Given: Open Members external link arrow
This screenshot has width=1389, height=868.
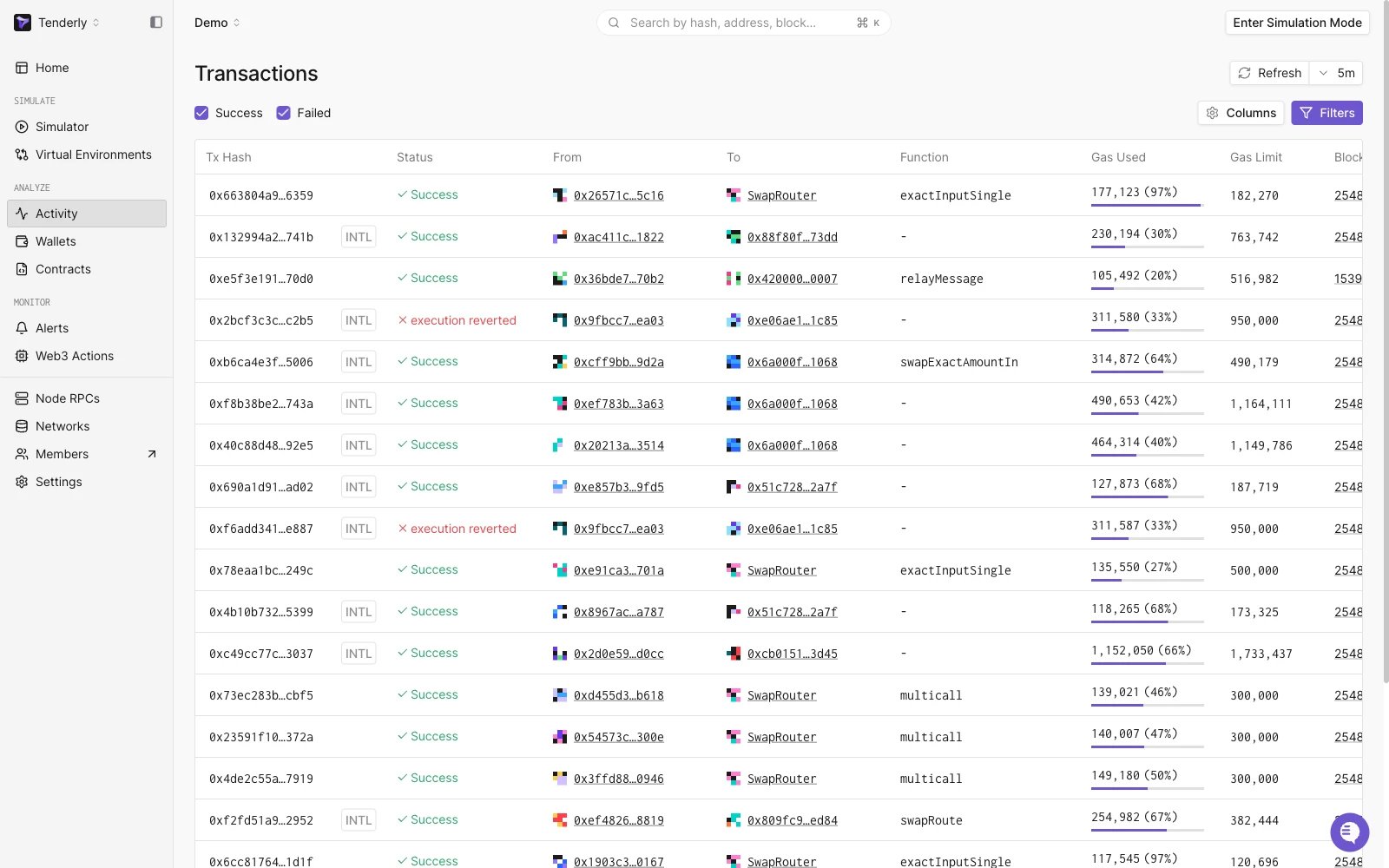Looking at the screenshot, I should pos(152,454).
